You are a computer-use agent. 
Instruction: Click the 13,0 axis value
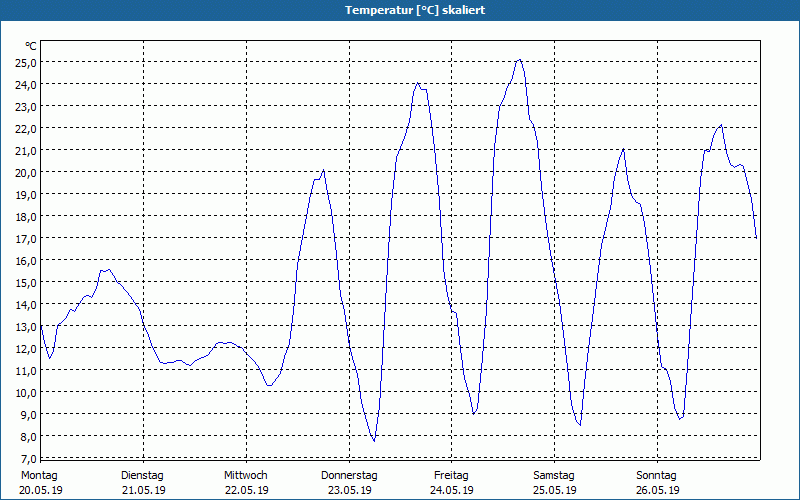coord(26,327)
